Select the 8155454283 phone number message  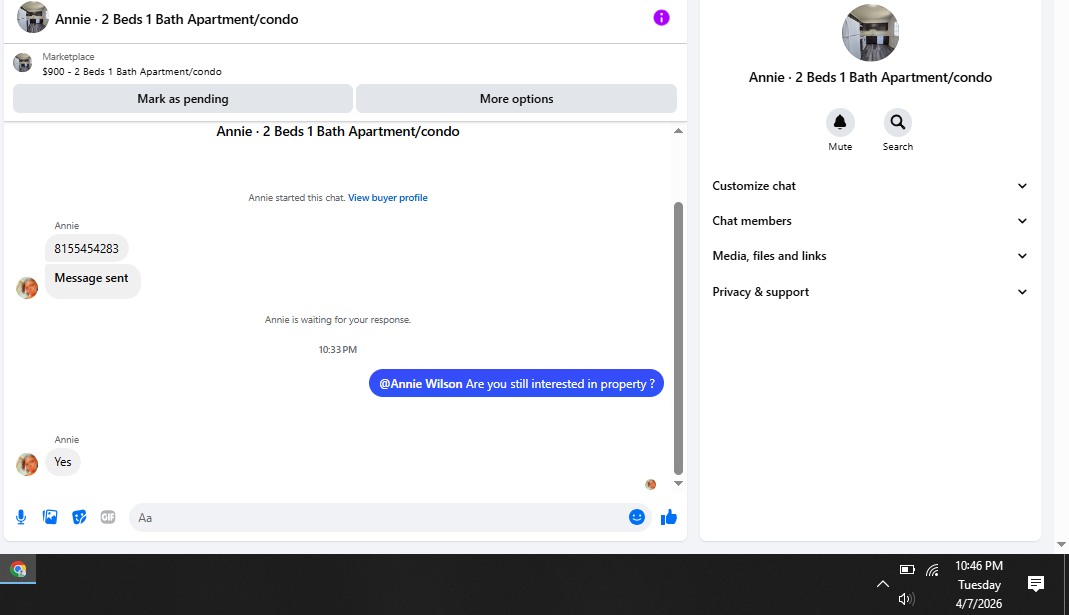tap(87, 249)
